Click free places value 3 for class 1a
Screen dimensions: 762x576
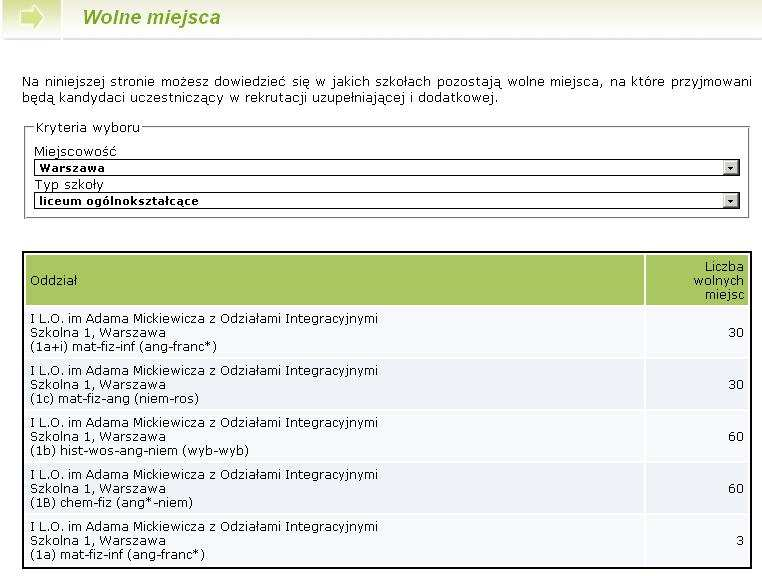coord(740,541)
